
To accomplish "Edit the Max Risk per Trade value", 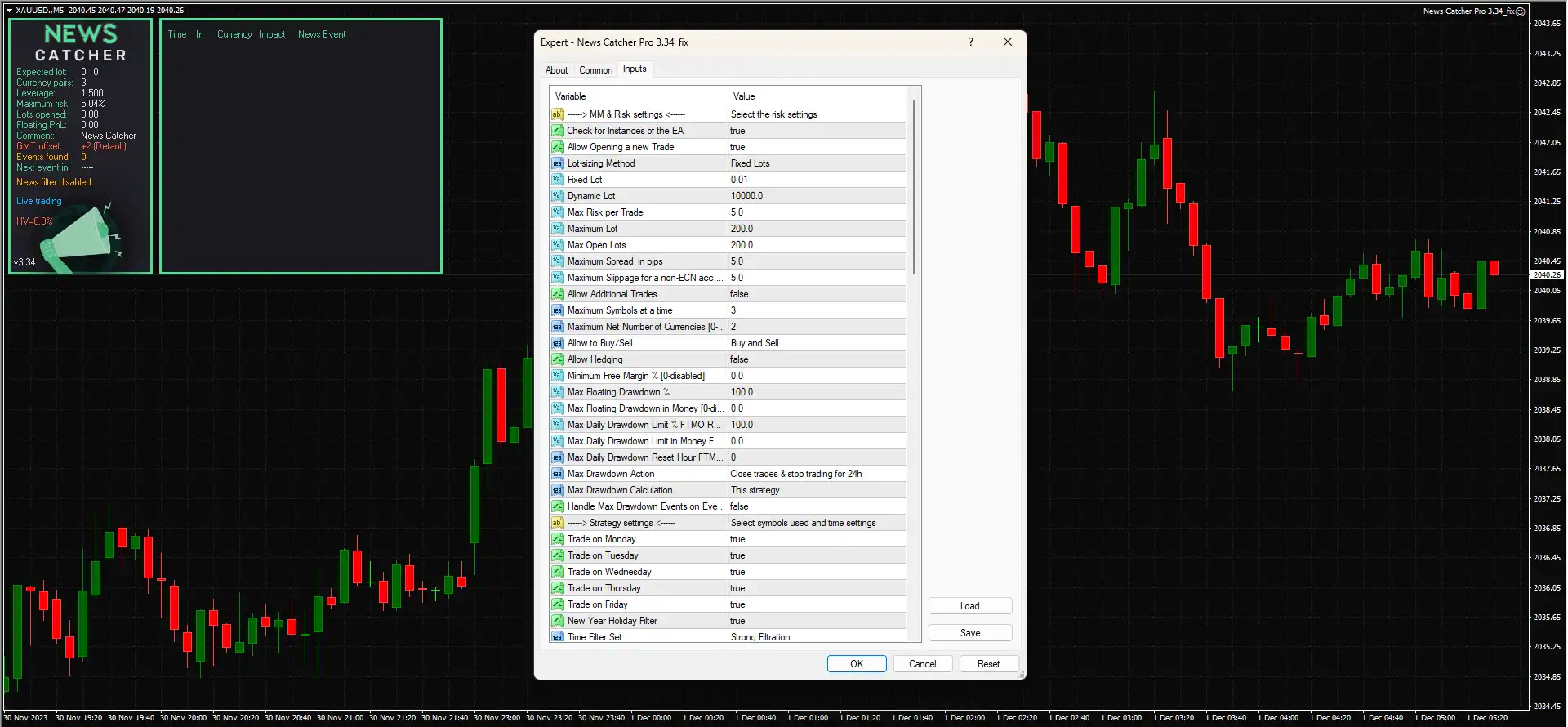I will tap(817, 212).
